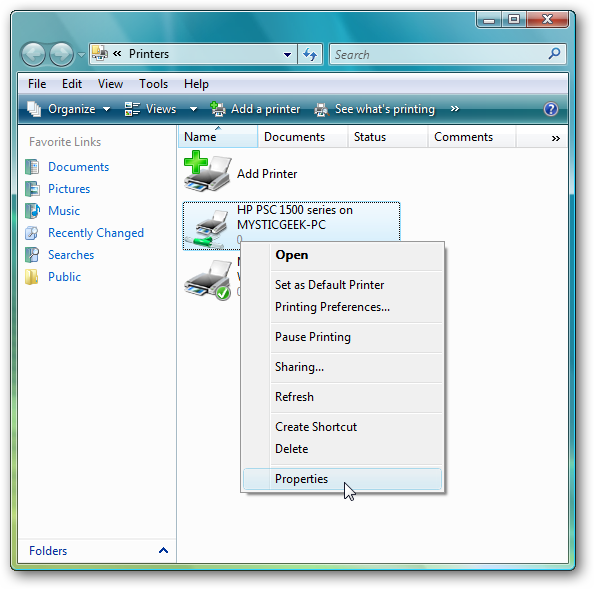This screenshot has width=594, height=589.
Task: Click inside the Search input field
Action: [439, 55]
